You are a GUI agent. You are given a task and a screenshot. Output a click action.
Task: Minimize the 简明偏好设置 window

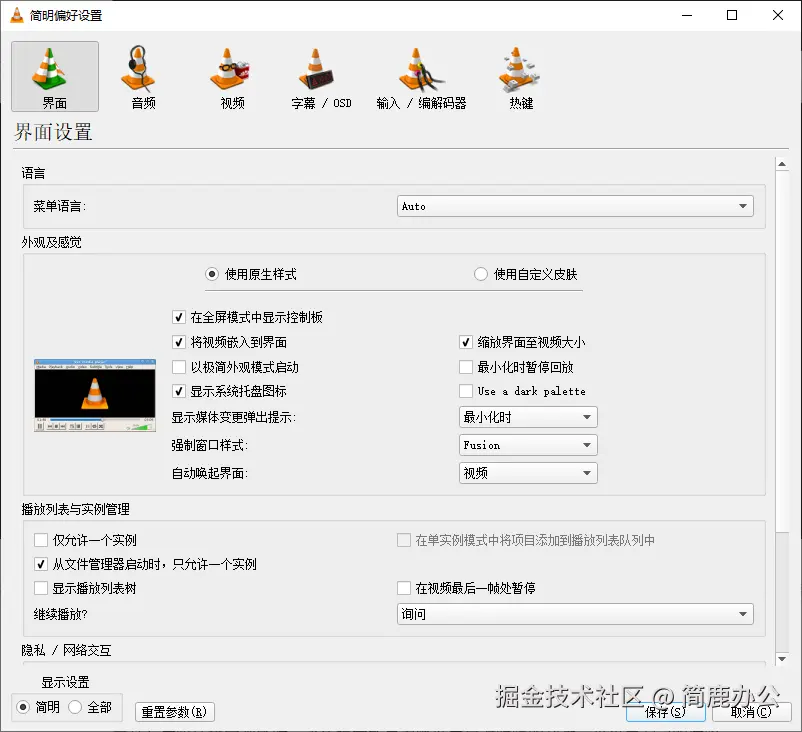(687, 15)
